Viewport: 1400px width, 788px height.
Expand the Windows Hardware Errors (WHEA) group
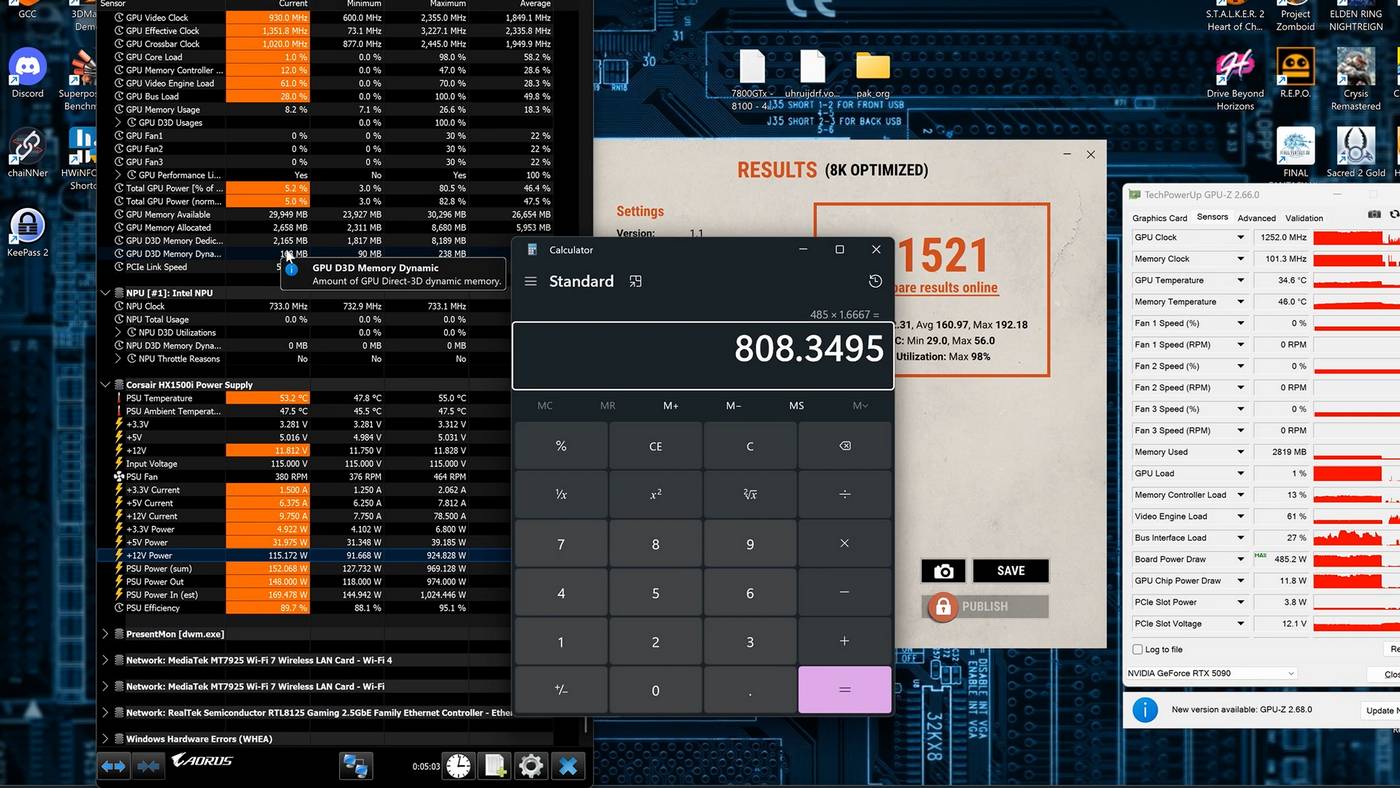point(106,739)
